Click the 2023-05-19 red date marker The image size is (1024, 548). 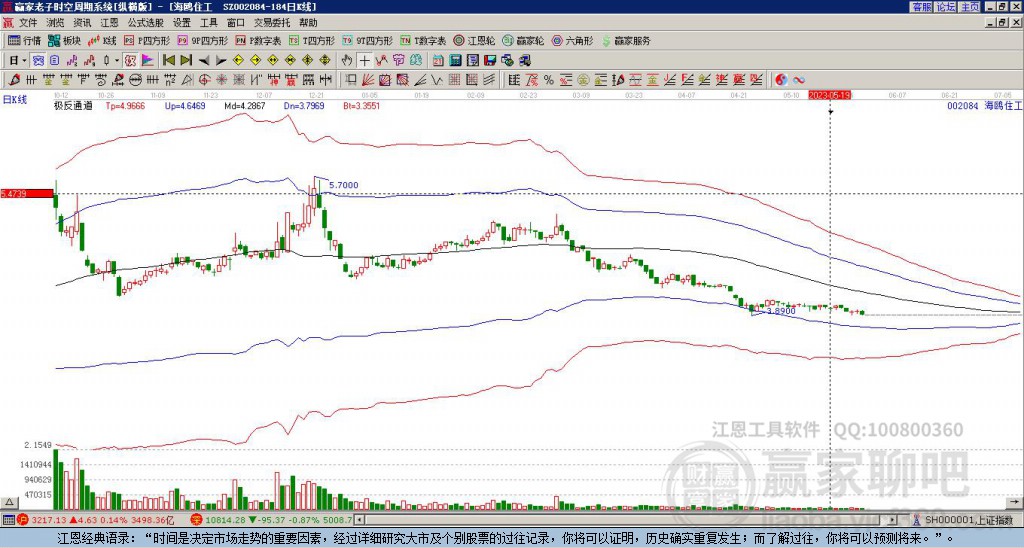tap(829, 95)
